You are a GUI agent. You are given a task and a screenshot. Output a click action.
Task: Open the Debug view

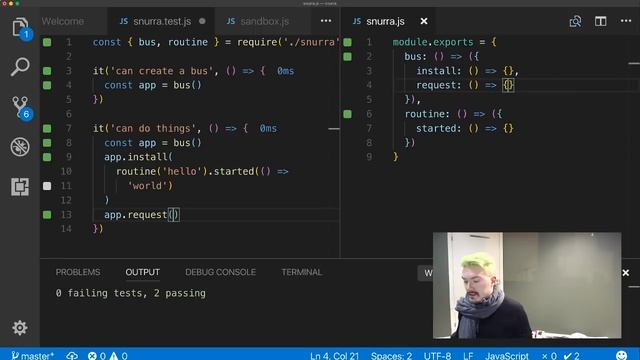(20, 147)
